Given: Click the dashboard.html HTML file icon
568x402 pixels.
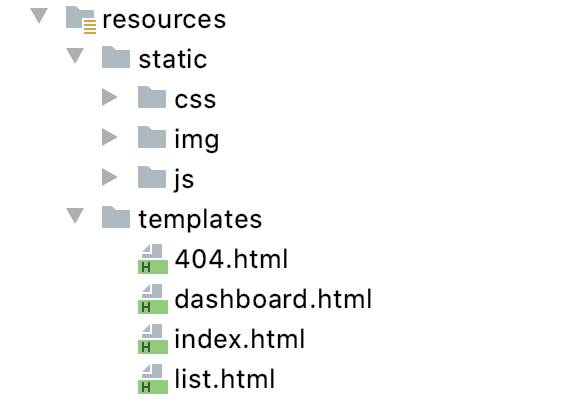Looking at the screenshot, I should coord(153,299).
